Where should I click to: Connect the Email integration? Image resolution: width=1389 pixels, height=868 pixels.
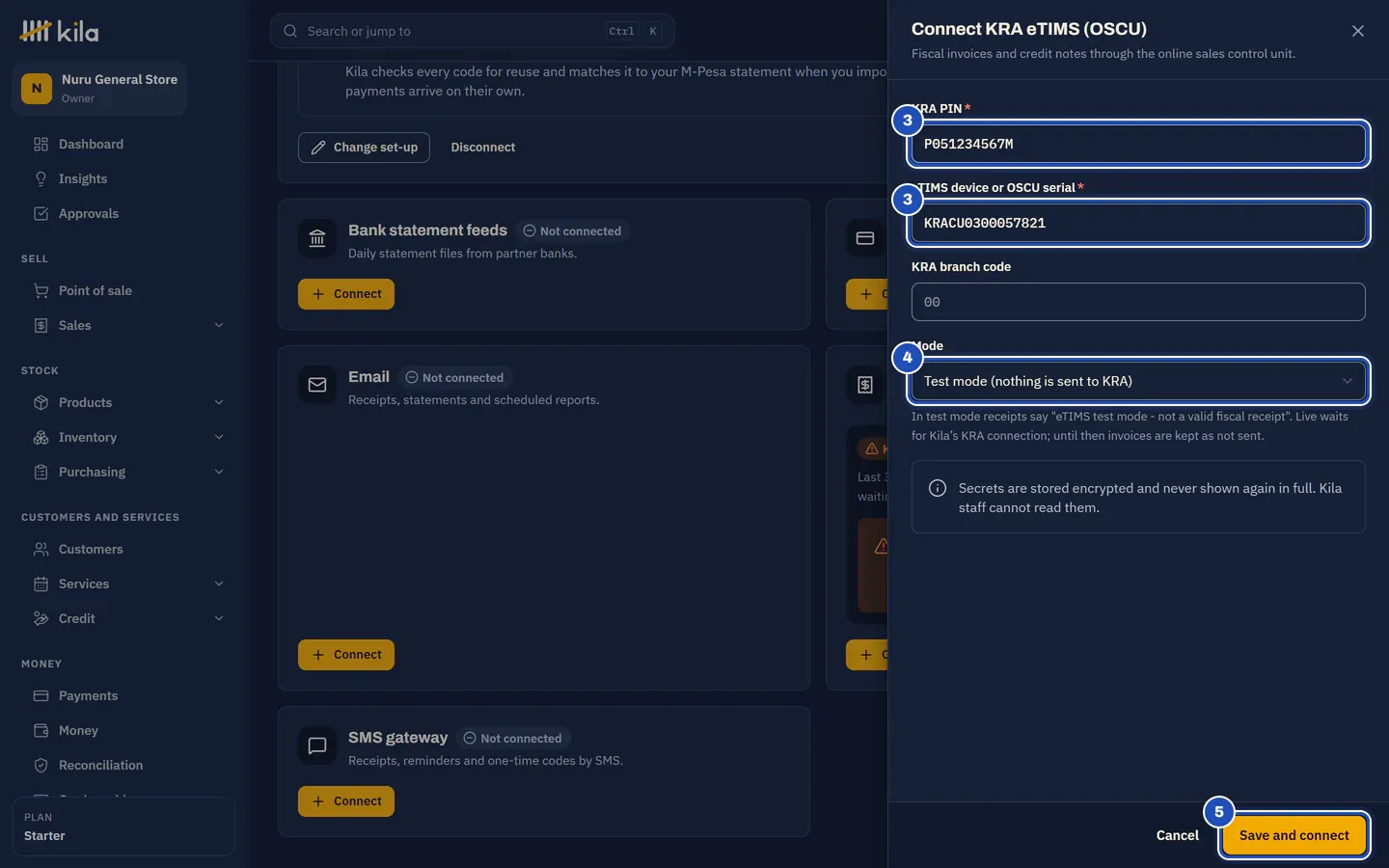pos(346,655)
